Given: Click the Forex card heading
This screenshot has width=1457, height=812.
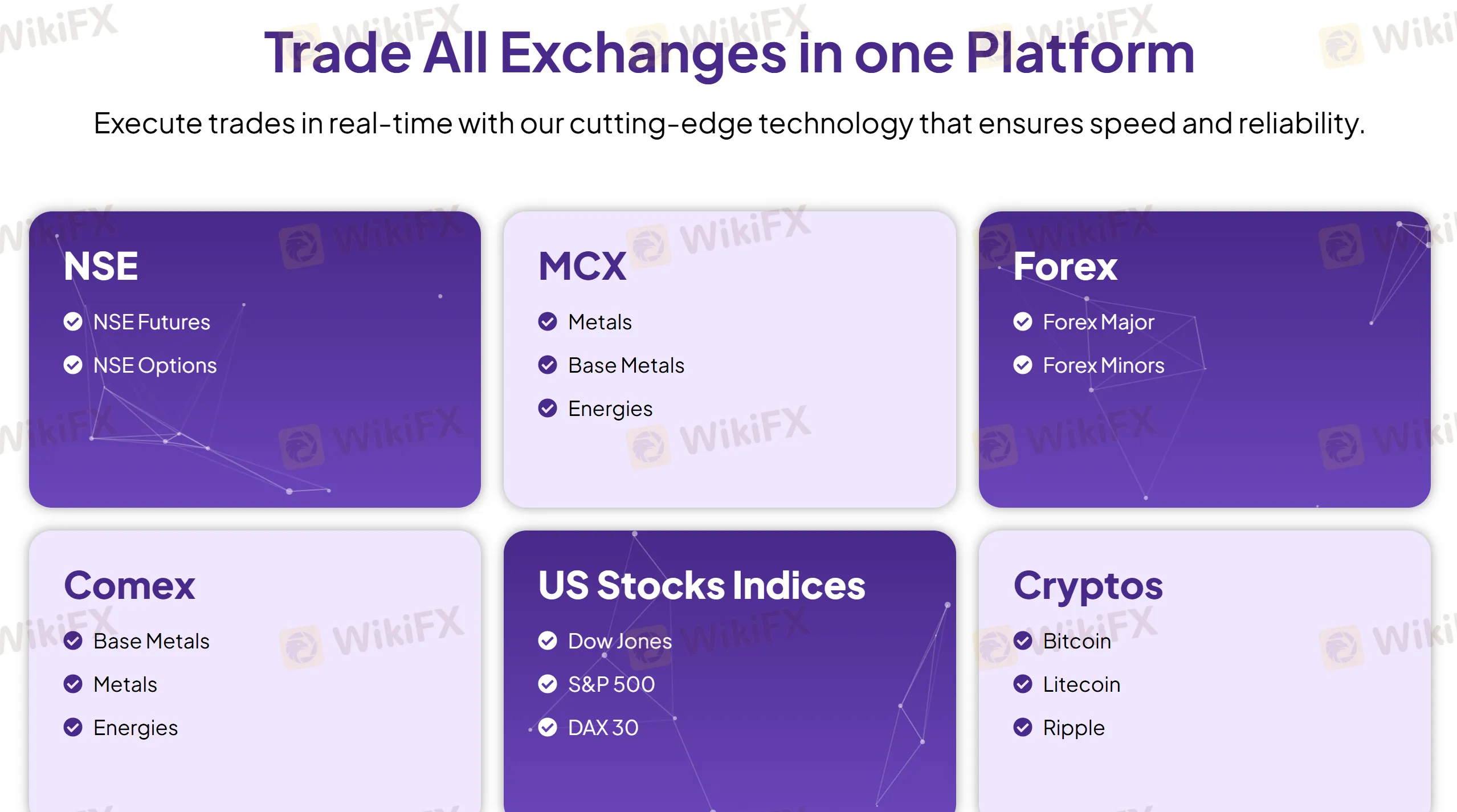Looking at the screenshot, I should click(x=1065, y=267).
